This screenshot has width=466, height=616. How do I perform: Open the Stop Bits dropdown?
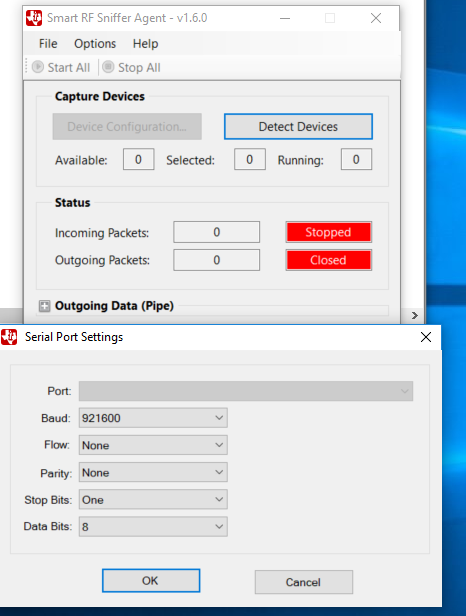point(153,499)
